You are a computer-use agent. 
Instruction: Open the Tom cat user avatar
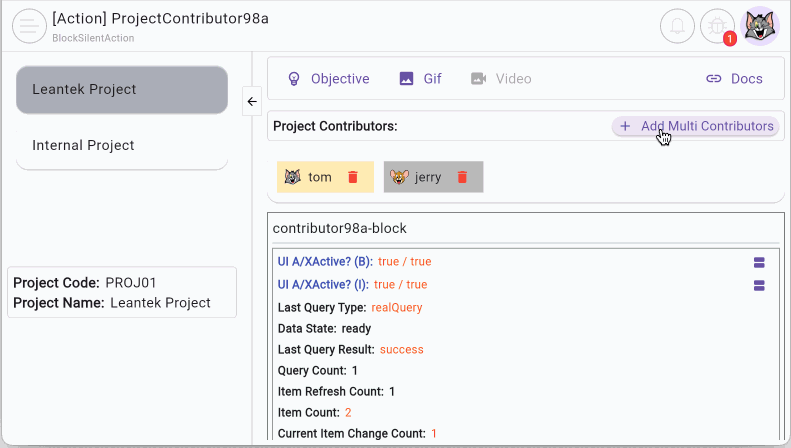tap(759, 26)
